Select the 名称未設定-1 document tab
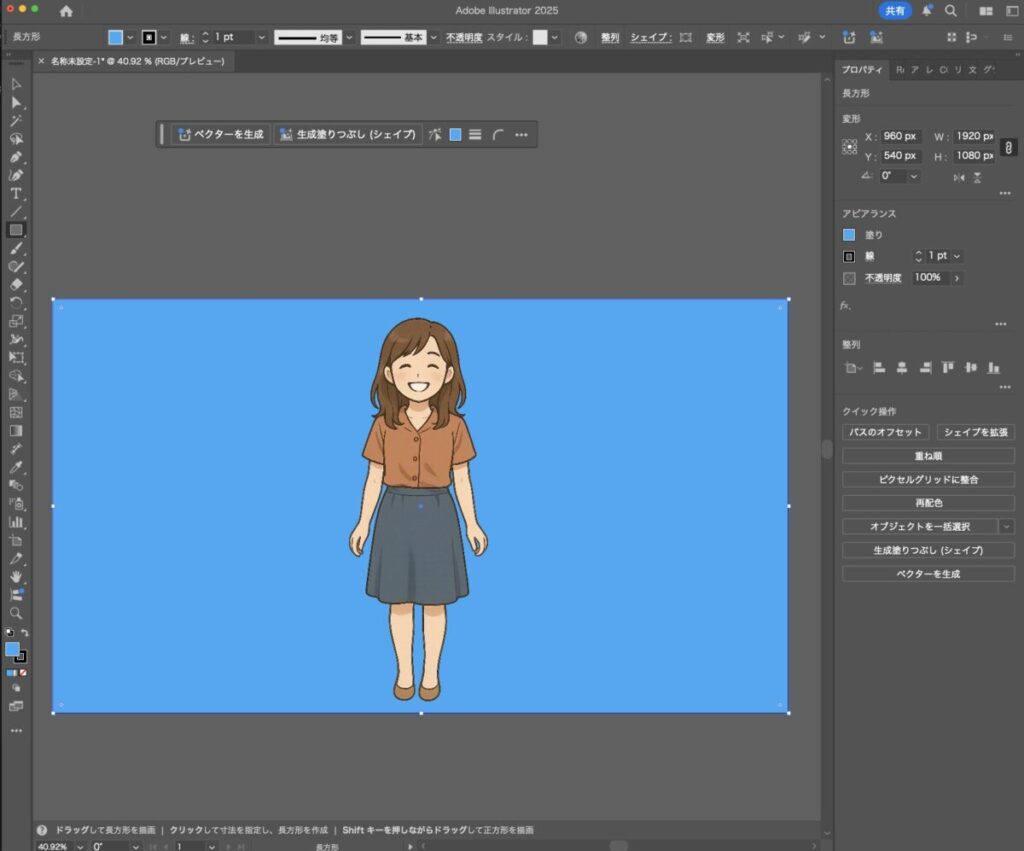 pyautogui.click(x=137, y=61)
